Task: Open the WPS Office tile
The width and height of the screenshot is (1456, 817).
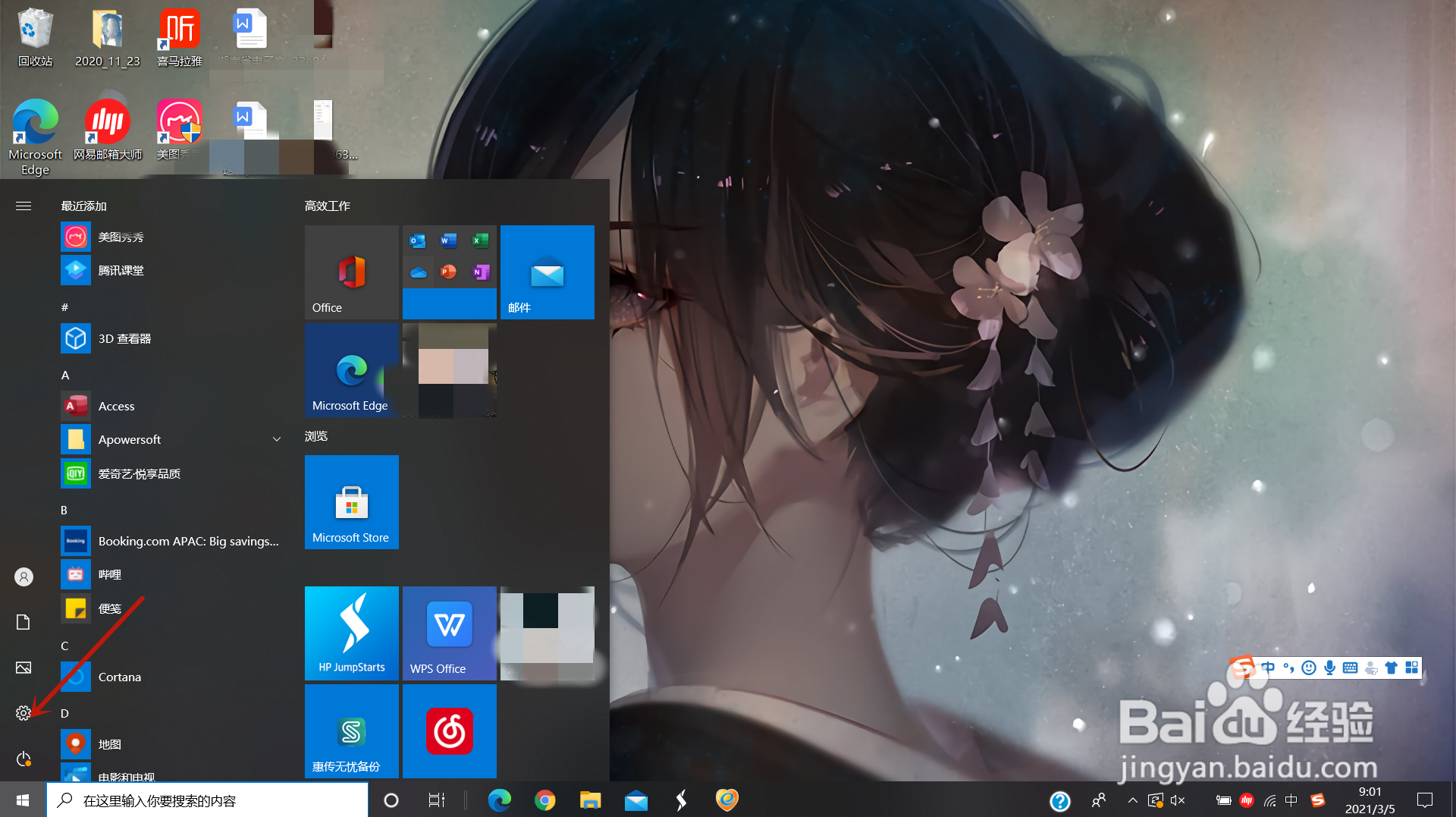Action: coord(450,633)
